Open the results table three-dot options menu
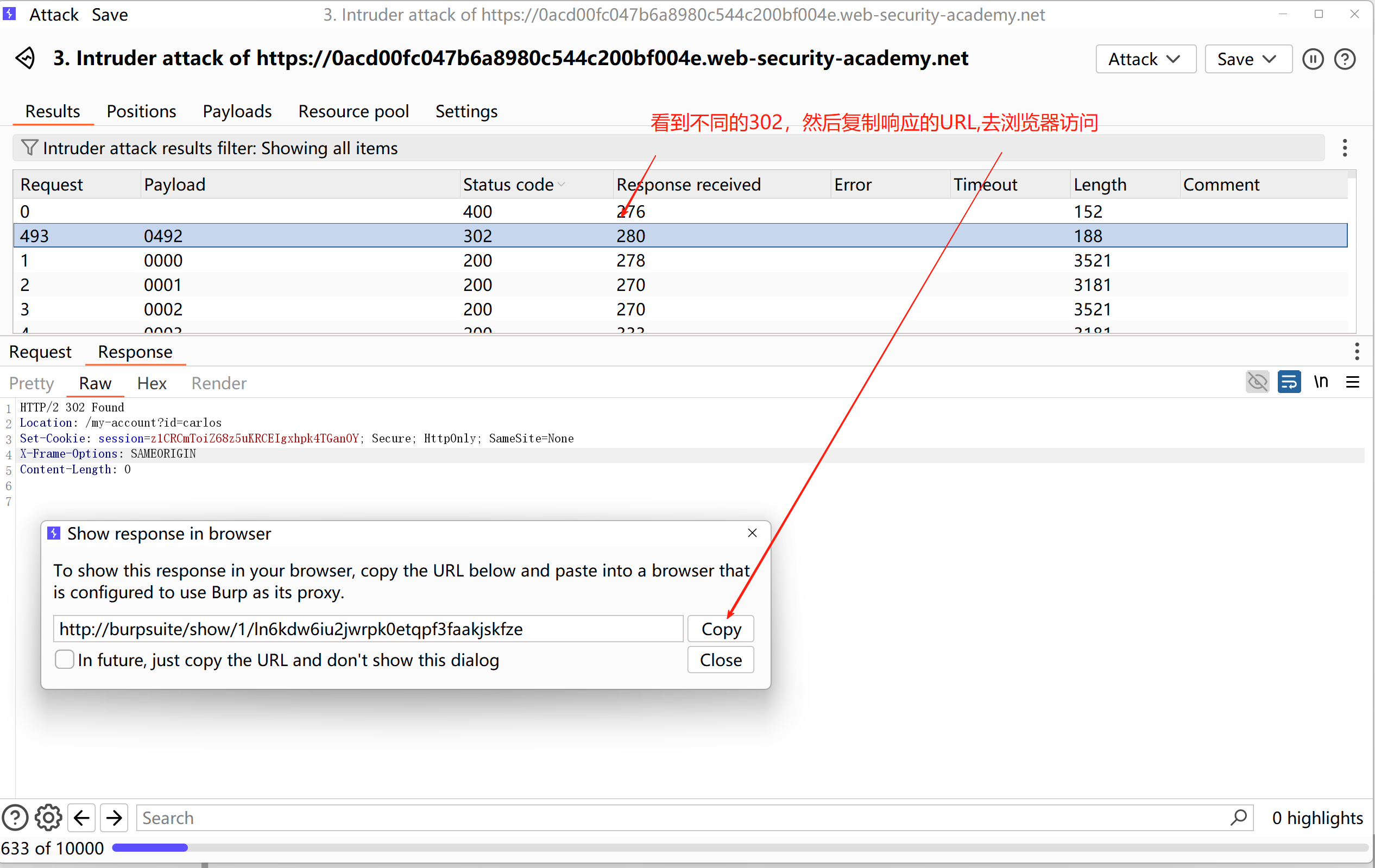The width and height of the screenshot is (1375, 868). [x=1345, y=148]
